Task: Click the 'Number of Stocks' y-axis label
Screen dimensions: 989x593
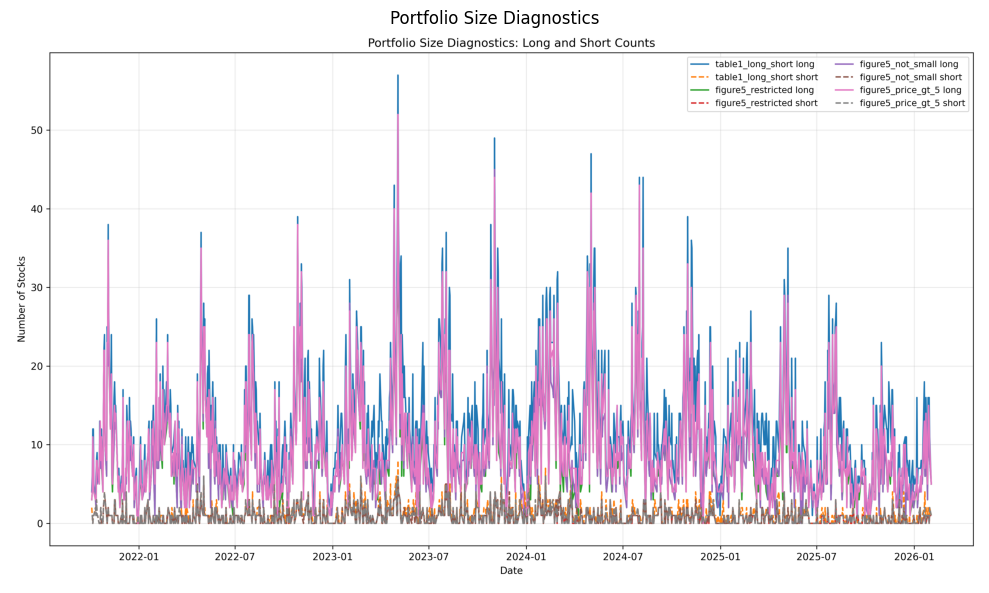Action: coord(21,299)
